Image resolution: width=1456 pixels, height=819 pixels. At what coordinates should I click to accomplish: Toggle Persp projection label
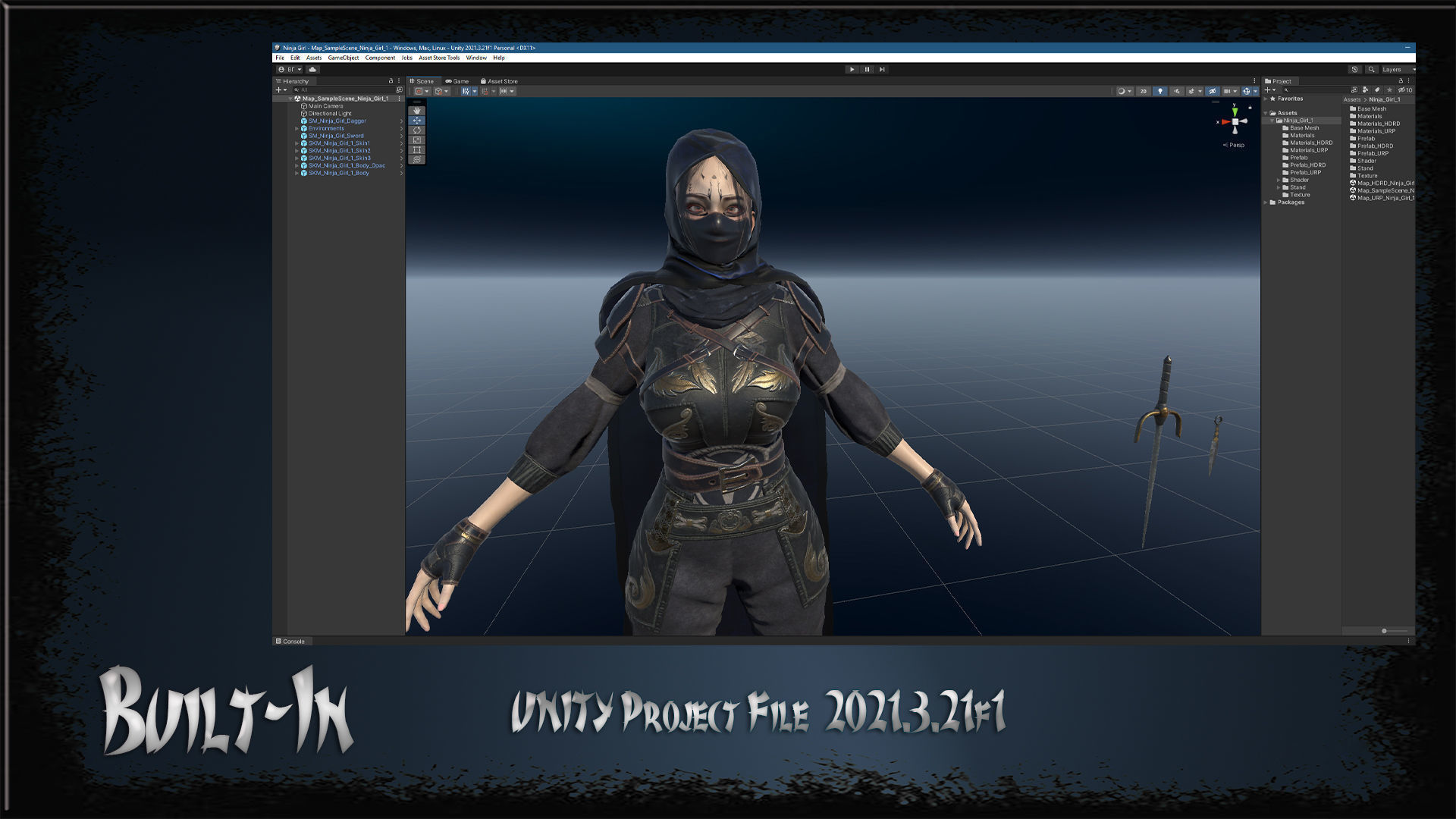click(1234, 145)
